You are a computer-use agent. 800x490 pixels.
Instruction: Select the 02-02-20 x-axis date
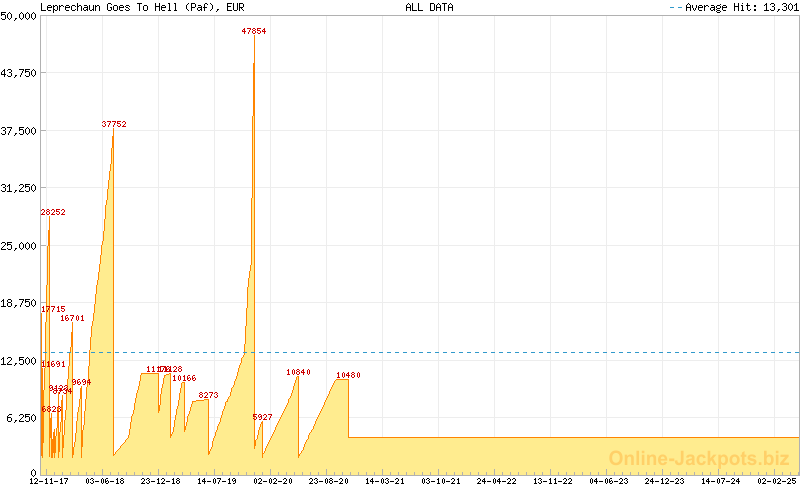[273, 481]
